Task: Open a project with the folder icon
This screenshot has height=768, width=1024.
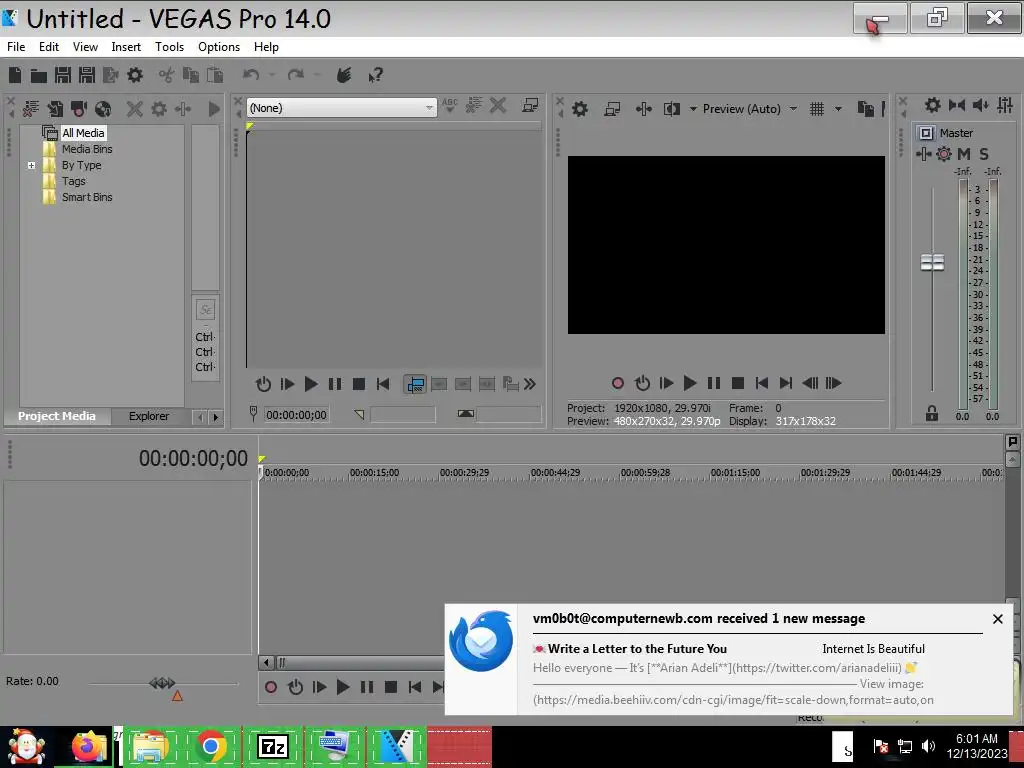Action: (39, 75)
